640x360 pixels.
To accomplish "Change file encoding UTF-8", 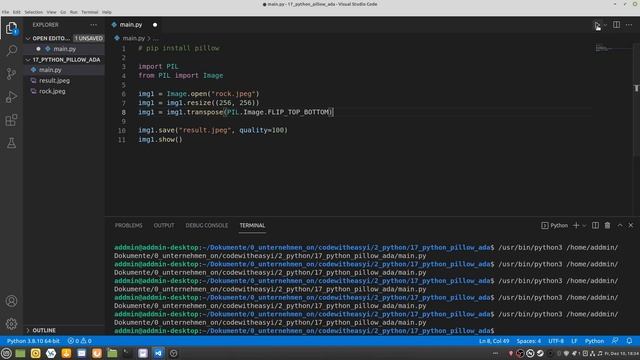I will coord(556,341).
